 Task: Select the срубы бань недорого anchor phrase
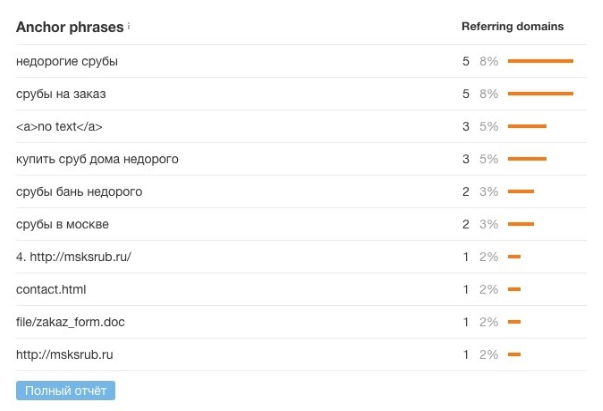tap(79, 192)
